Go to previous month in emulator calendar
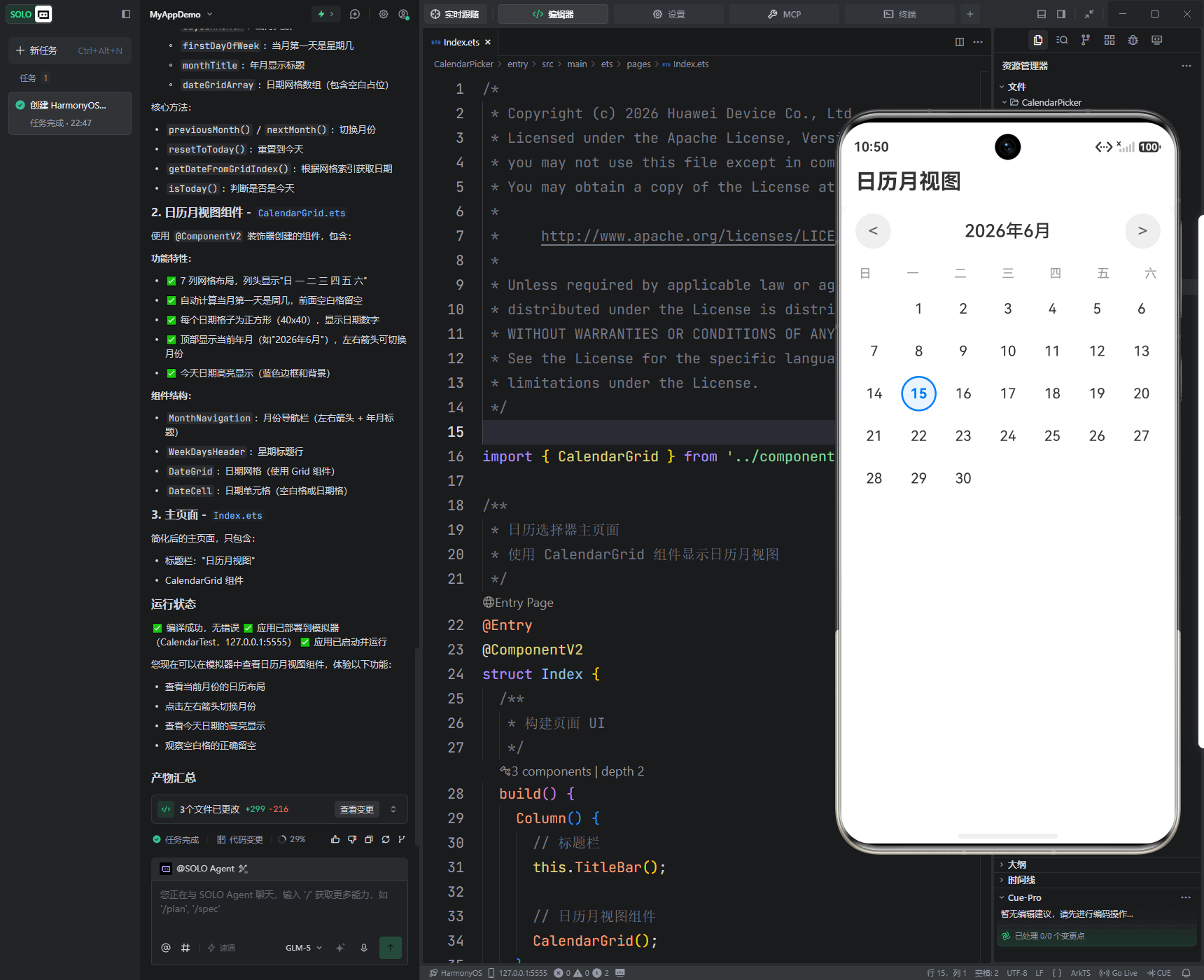 [x=873, y=231]
